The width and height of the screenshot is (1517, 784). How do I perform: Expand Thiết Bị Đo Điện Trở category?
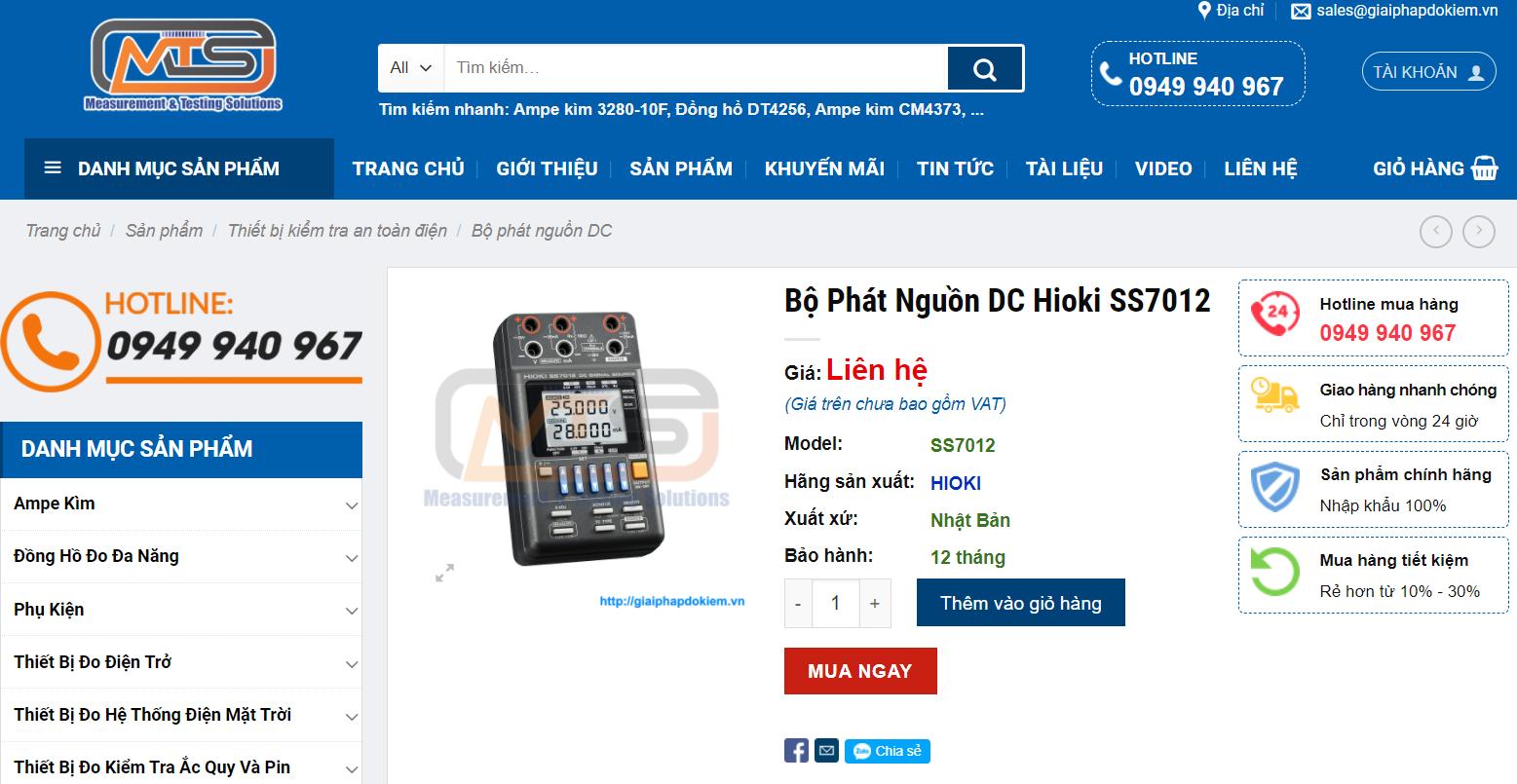pos(352,664)
